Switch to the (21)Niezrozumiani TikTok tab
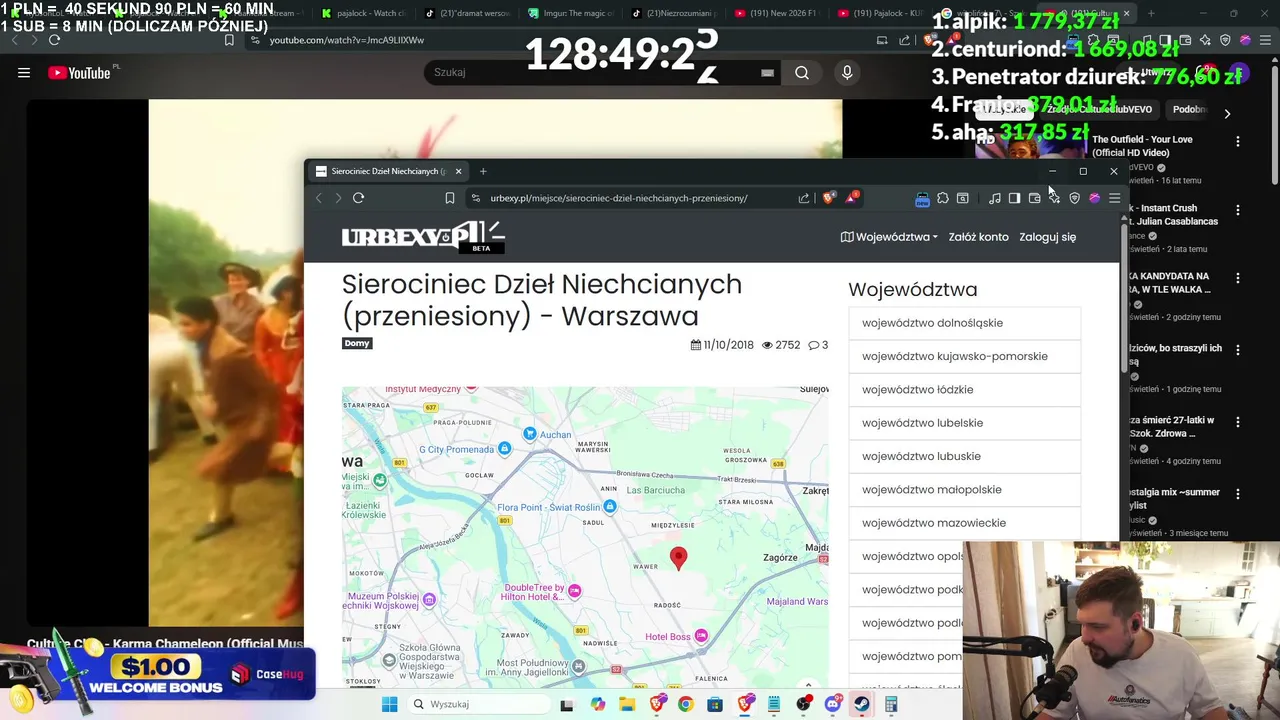Screen dimensions: 1280x720 (673, 14)
